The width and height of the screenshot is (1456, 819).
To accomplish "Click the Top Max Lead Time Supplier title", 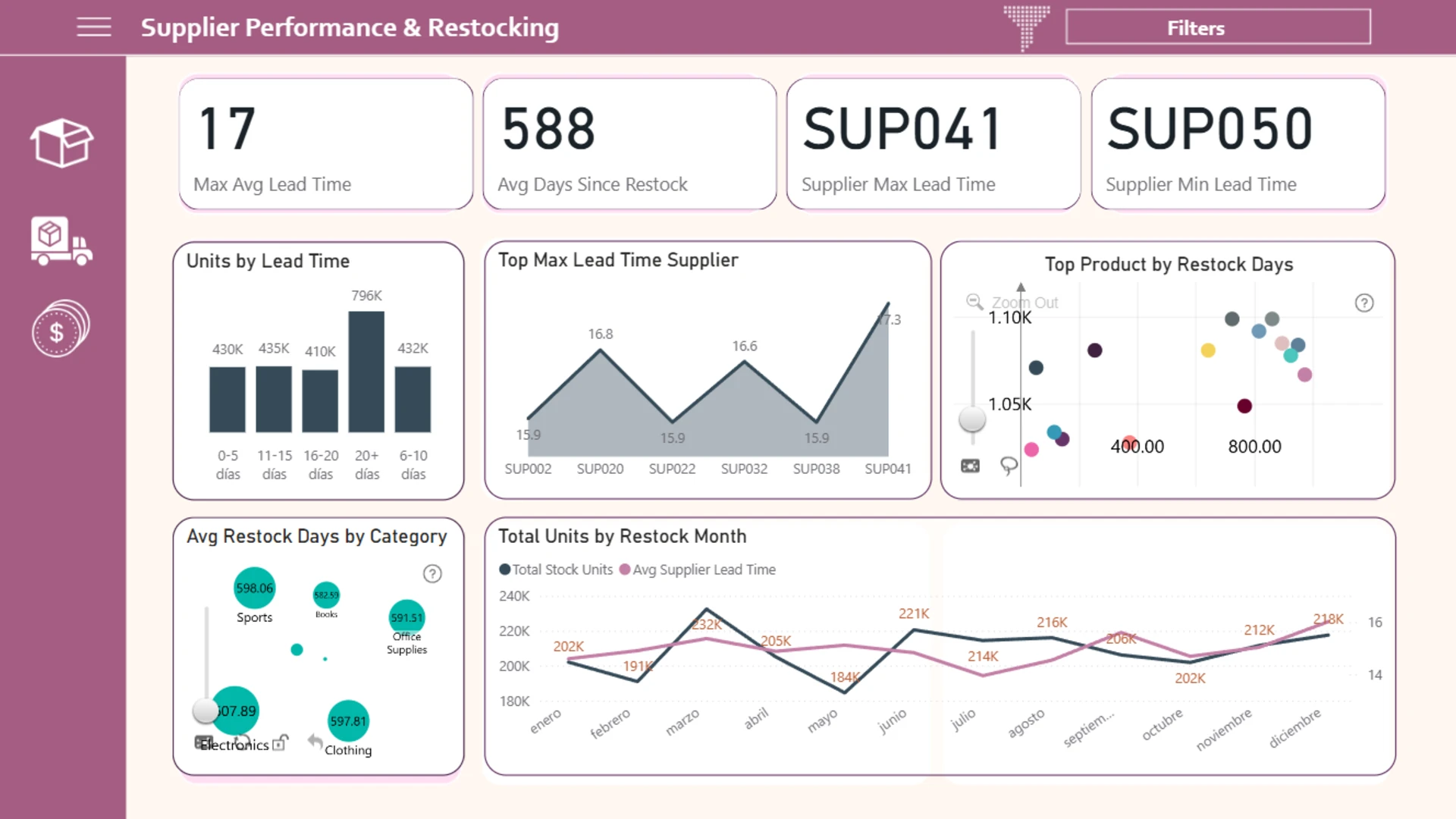I will click(618, 260).
